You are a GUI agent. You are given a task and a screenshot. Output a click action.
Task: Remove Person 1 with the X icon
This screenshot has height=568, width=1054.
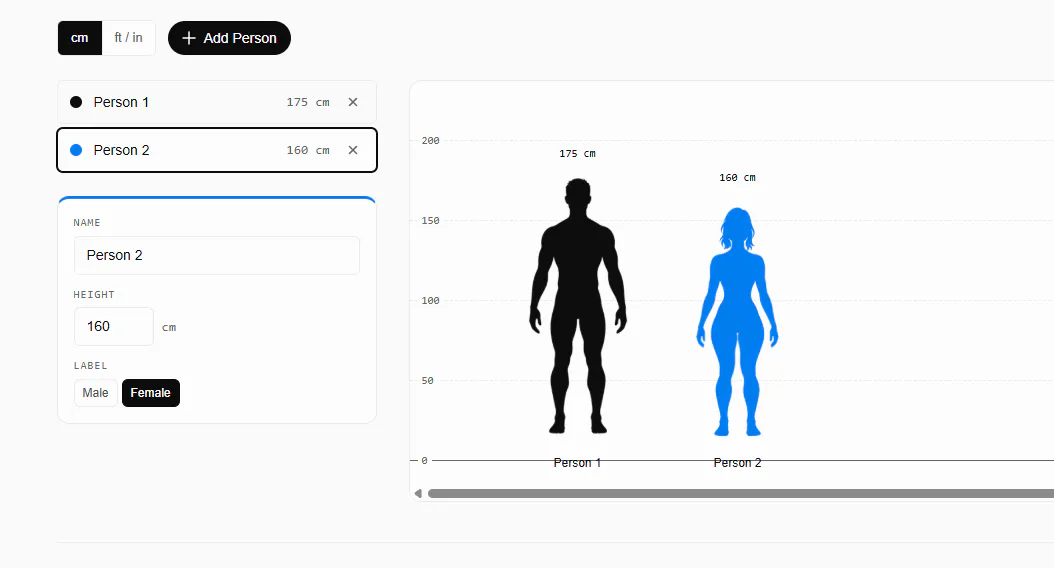pyautogui.click(x=353, y=102)
